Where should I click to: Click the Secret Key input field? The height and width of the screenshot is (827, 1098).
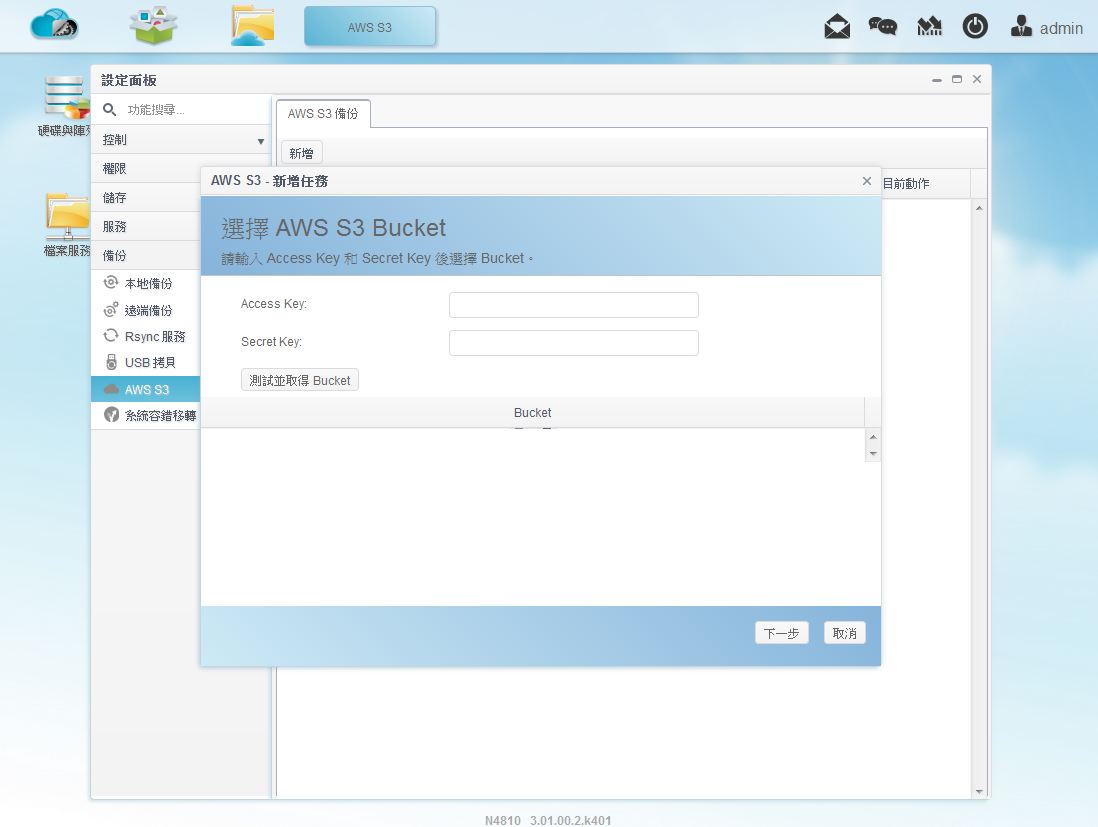click(574, 342)
